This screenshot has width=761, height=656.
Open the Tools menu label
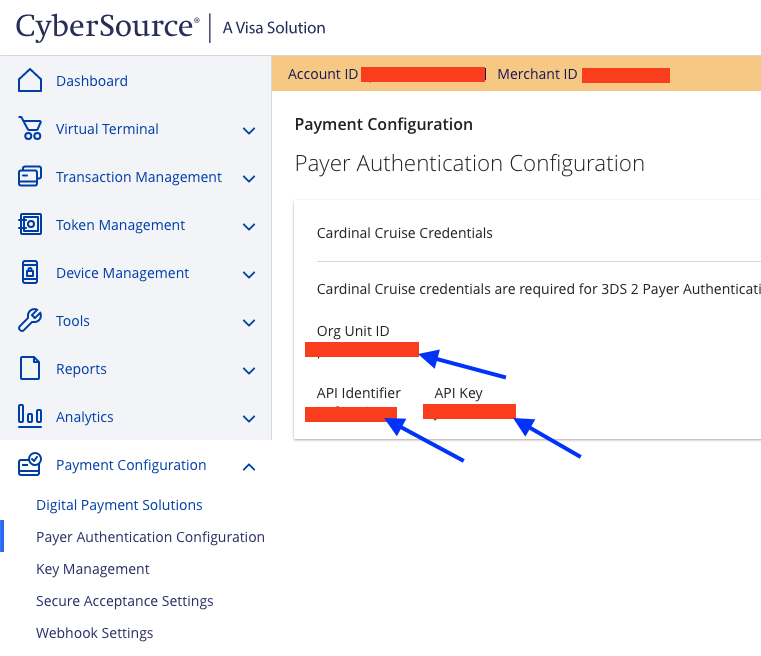73,321
